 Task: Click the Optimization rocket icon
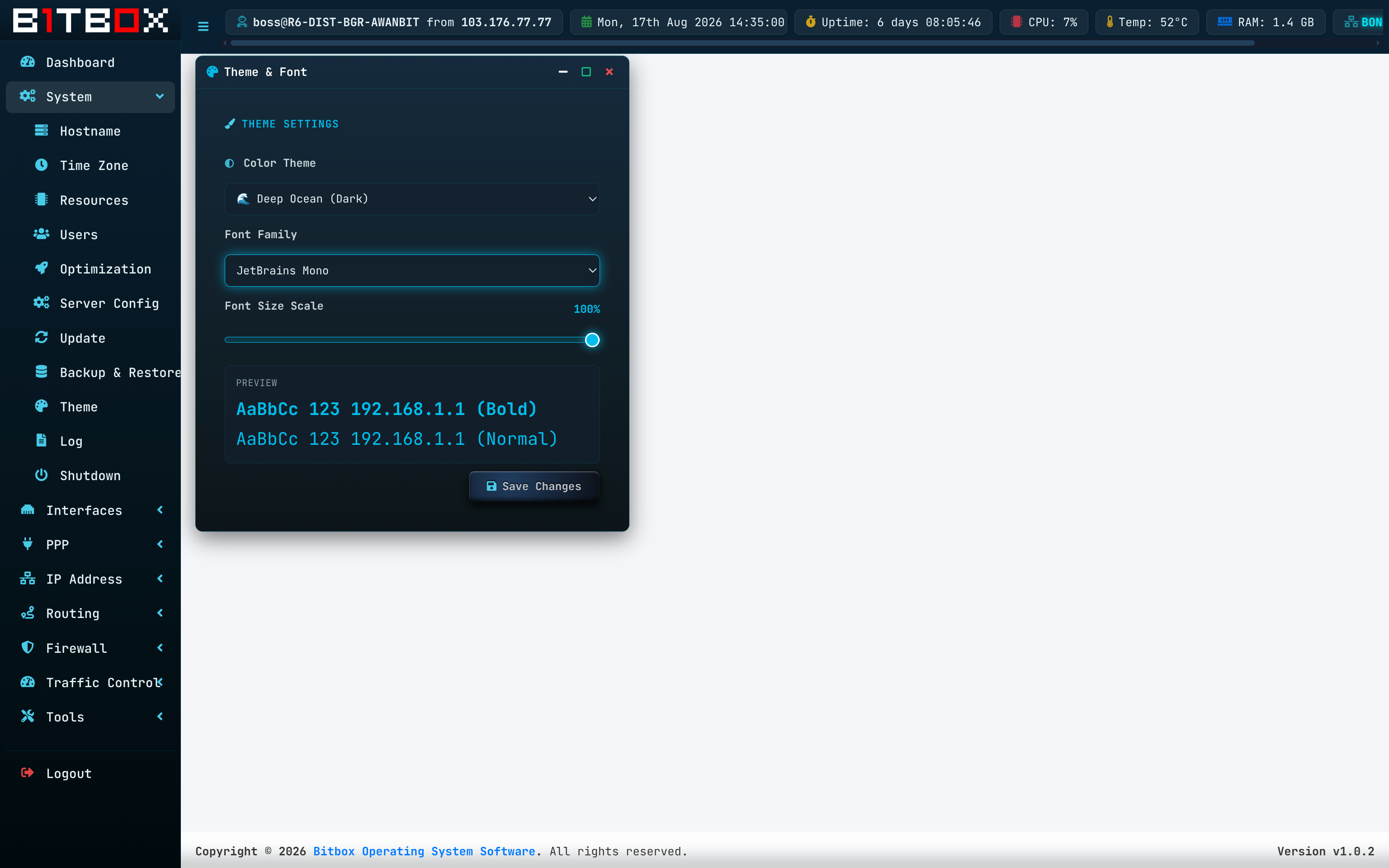point(41,268)
